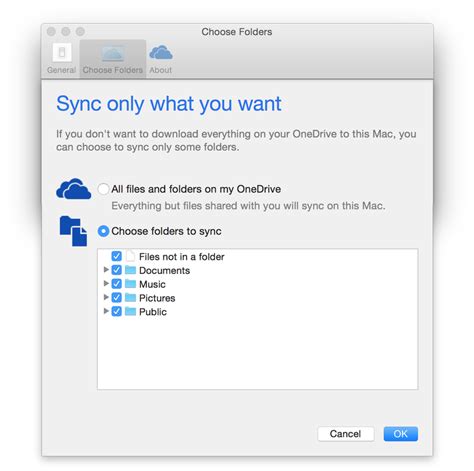Click the Files not in a folder page icon

coord(130,256)
